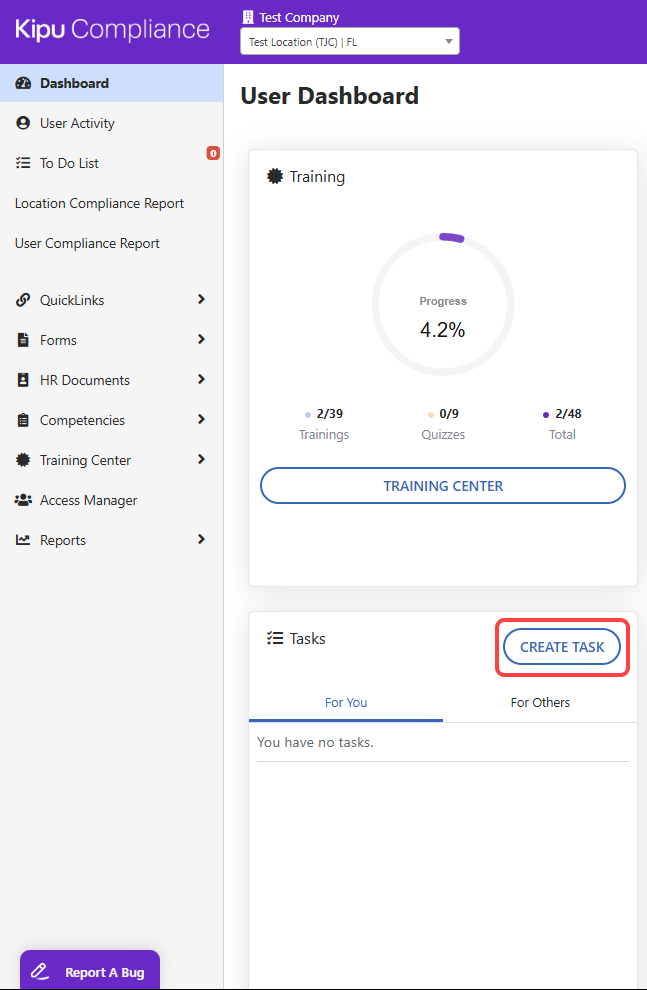647x990 pixels.
Task: Click the Access Manager people icon
Action: (x=23, y=500)
